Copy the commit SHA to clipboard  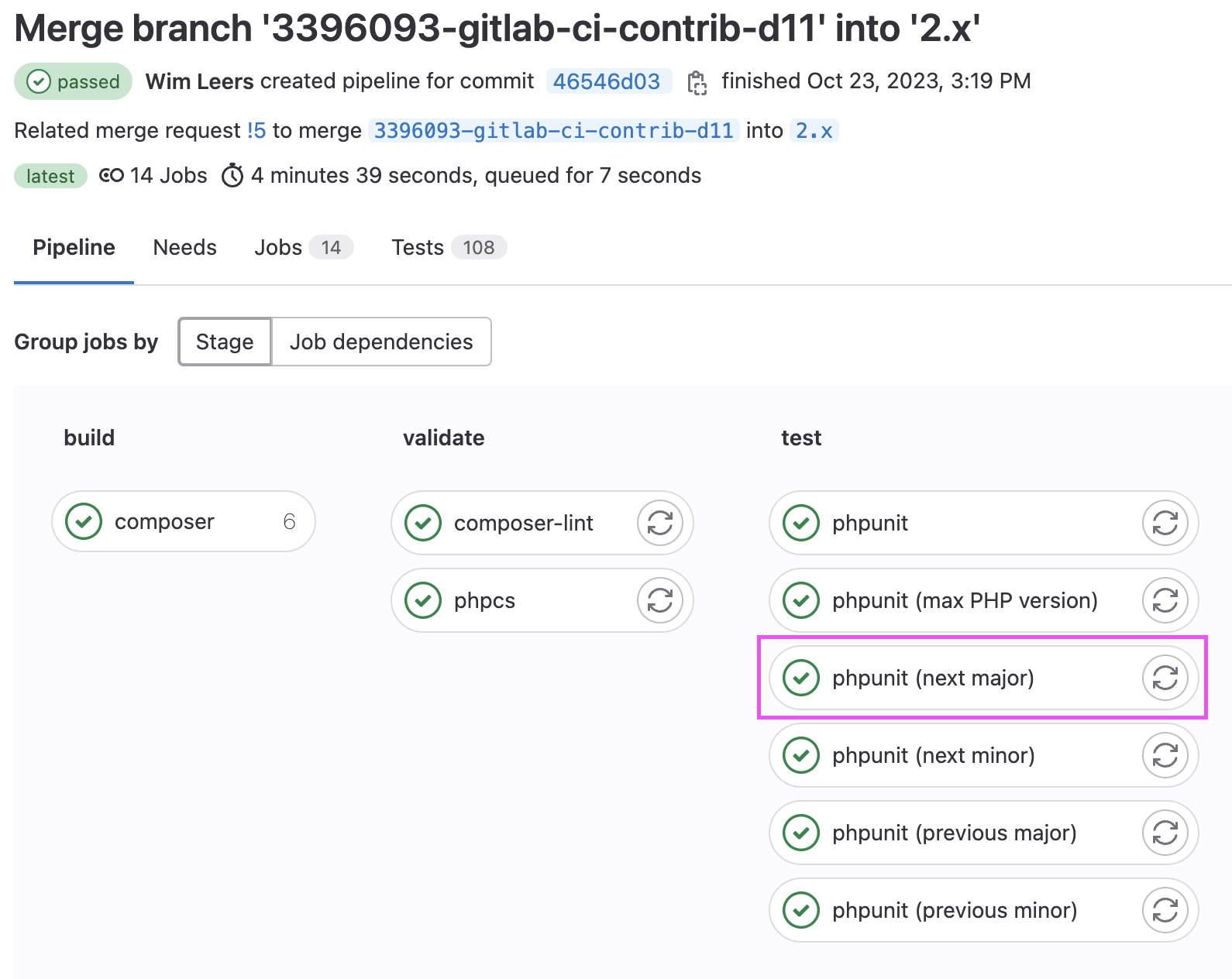coord(697,81)
